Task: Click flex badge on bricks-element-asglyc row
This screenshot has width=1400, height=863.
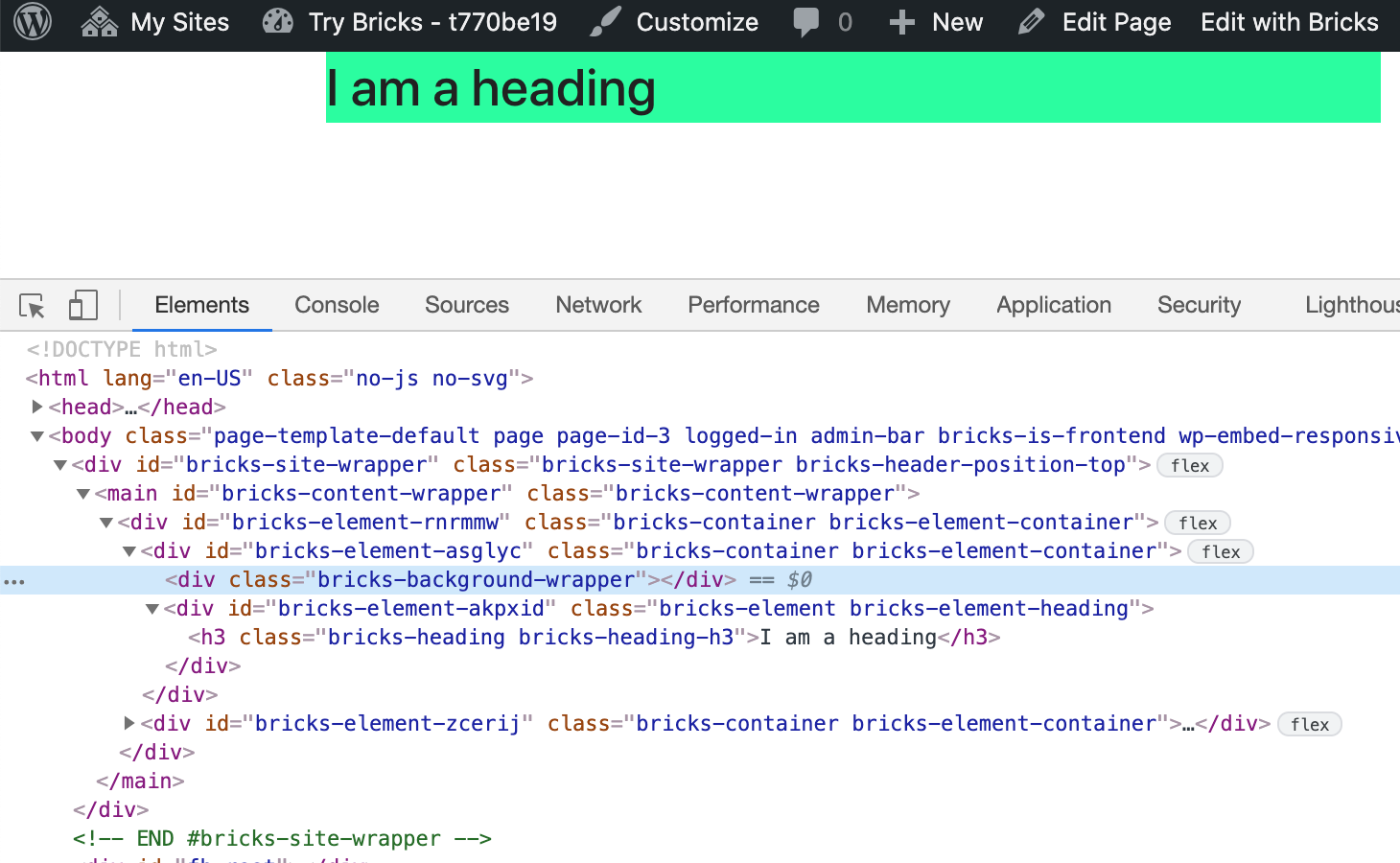Action: point(1221,551)
